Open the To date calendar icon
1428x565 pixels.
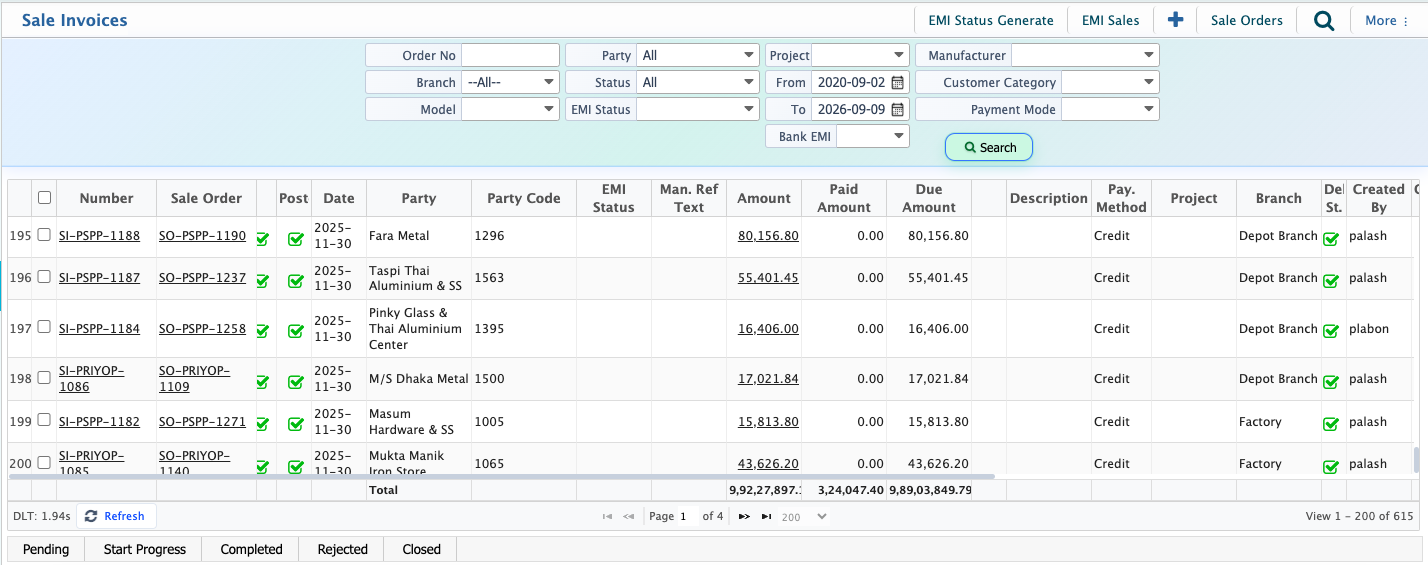pyautogui.click(x=897, y=110)
